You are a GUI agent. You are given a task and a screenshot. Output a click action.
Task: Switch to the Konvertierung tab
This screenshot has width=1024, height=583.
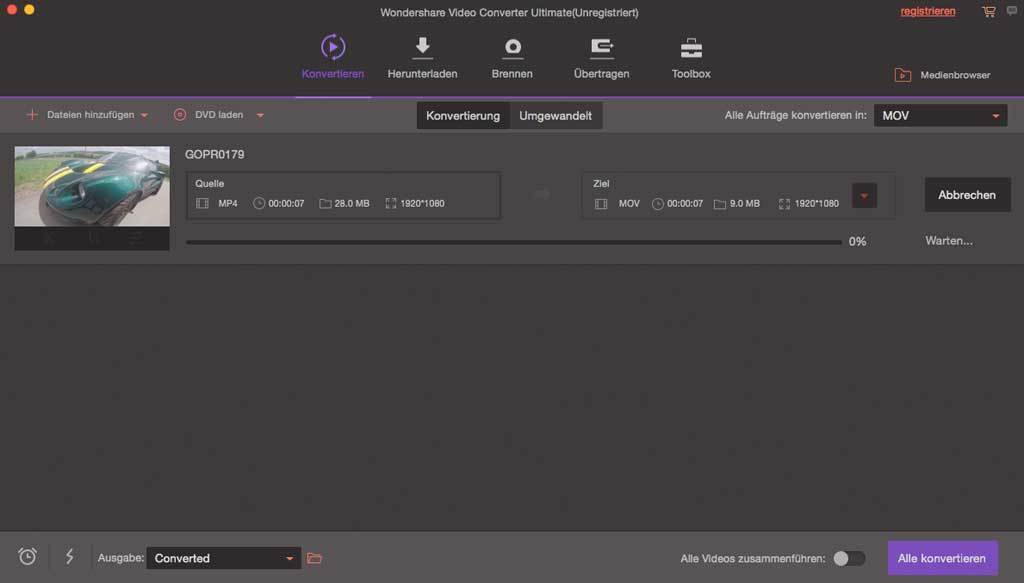(463, 116)
